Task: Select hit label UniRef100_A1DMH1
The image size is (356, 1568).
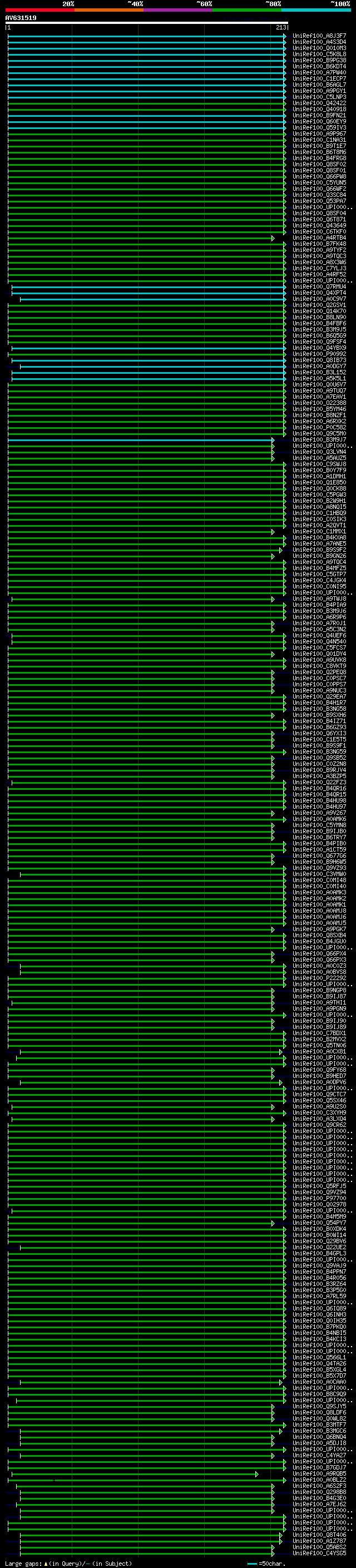Action: [319, 477]
